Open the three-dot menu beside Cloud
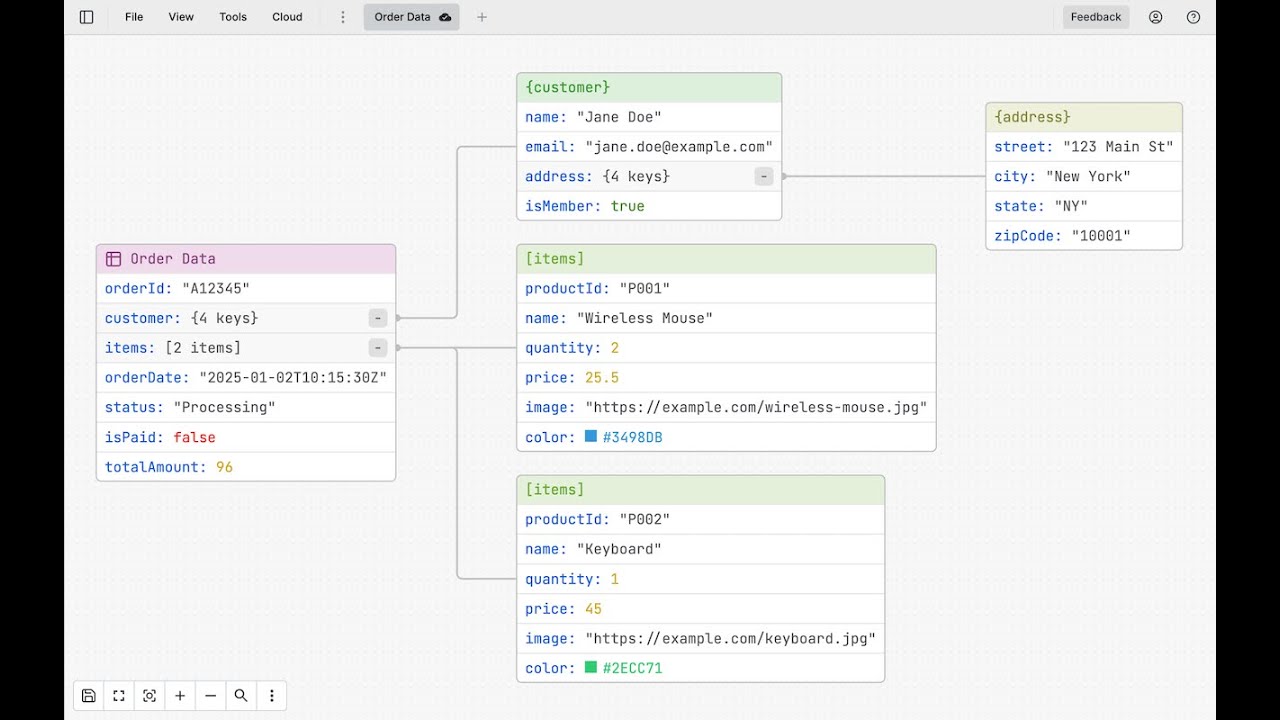Viewport: 1280px width, 720px height. point(343,17)
